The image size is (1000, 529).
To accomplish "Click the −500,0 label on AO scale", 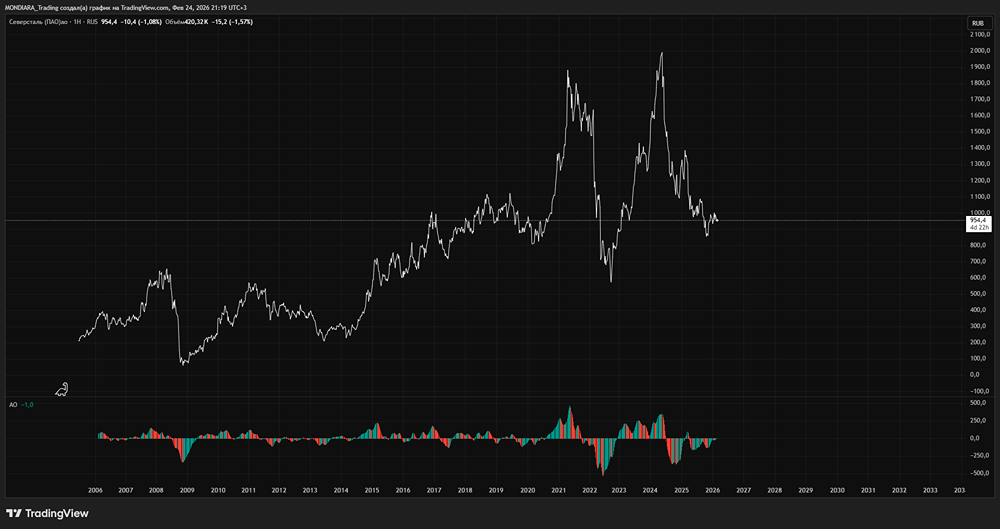I will pos(980,473).
